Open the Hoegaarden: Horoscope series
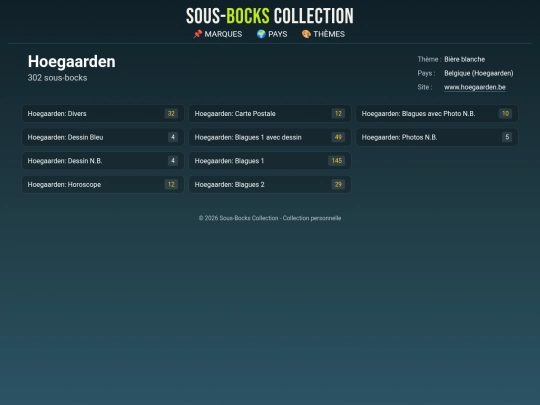Image resolution: width=540 pixels, height=405 pixels. coord(103,184)
